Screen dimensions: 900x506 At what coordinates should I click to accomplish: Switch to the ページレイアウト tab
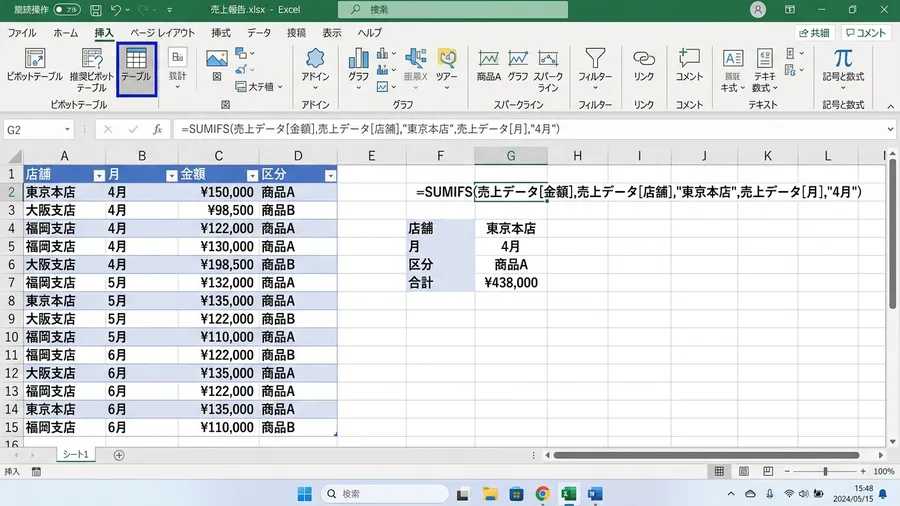pos(162,33)
